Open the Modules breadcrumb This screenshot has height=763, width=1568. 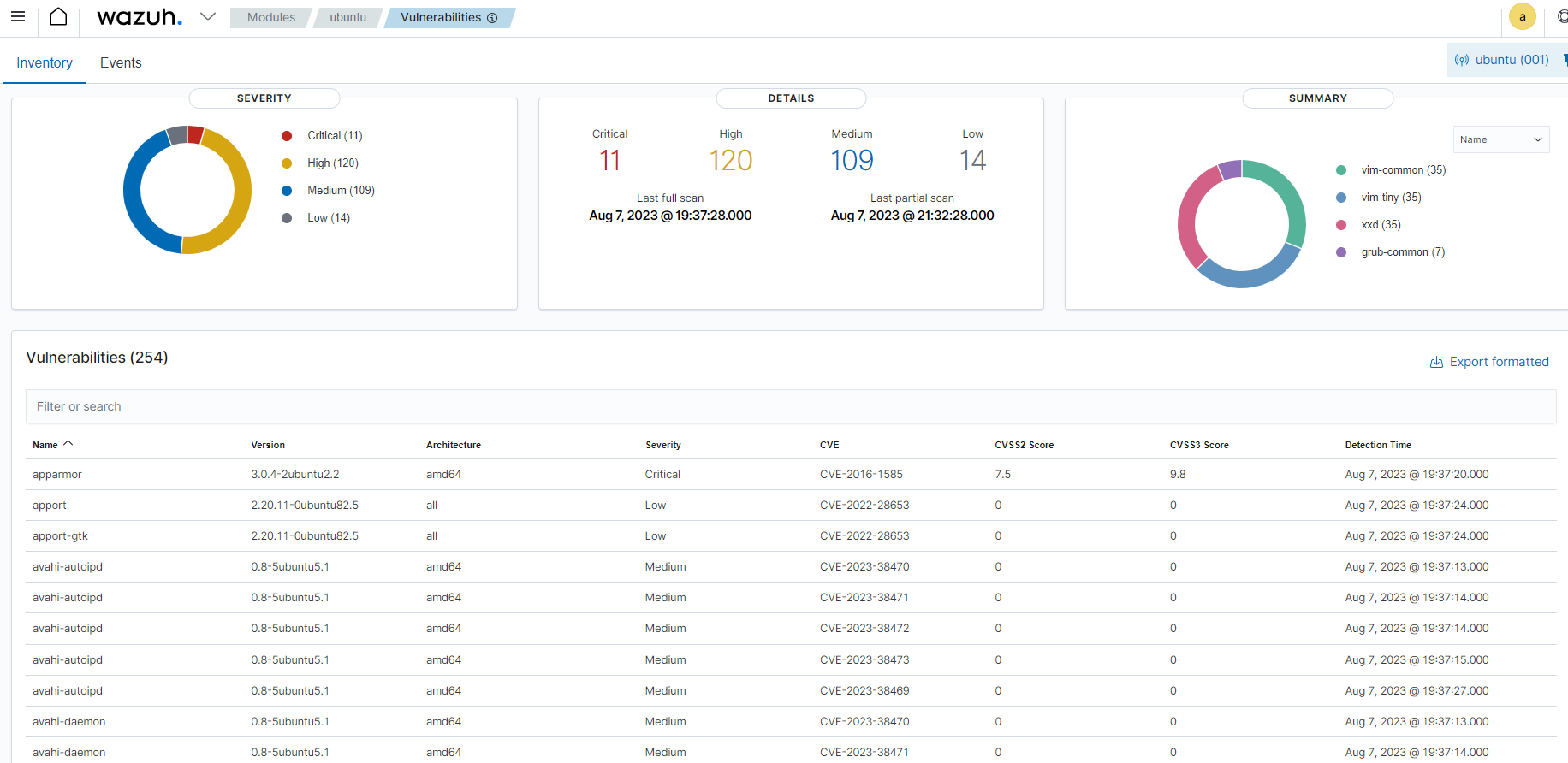(271, 17)
